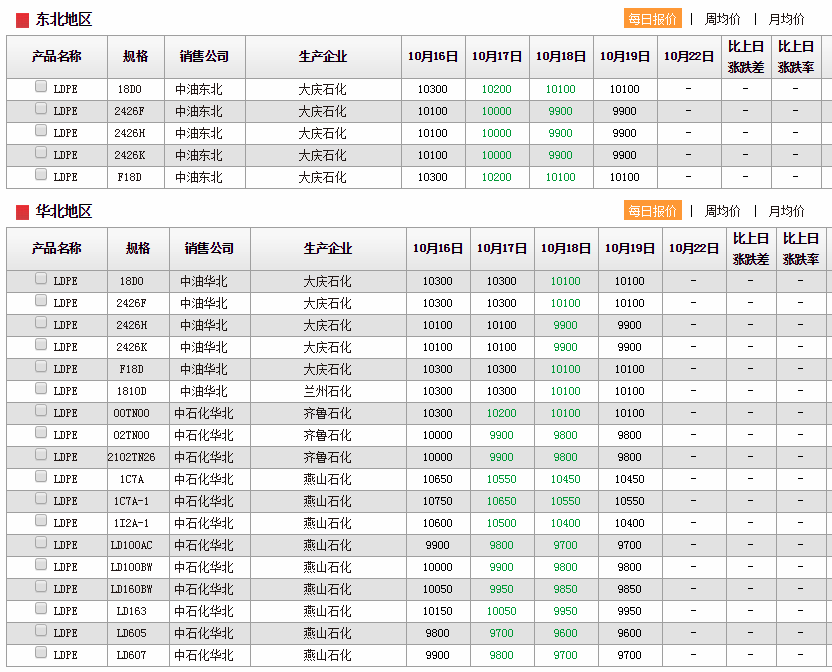Click 10月22日 header in 华北地区 table
This screenshot has width=832, height=672.
pyautogui.click(x=694, y=248)
